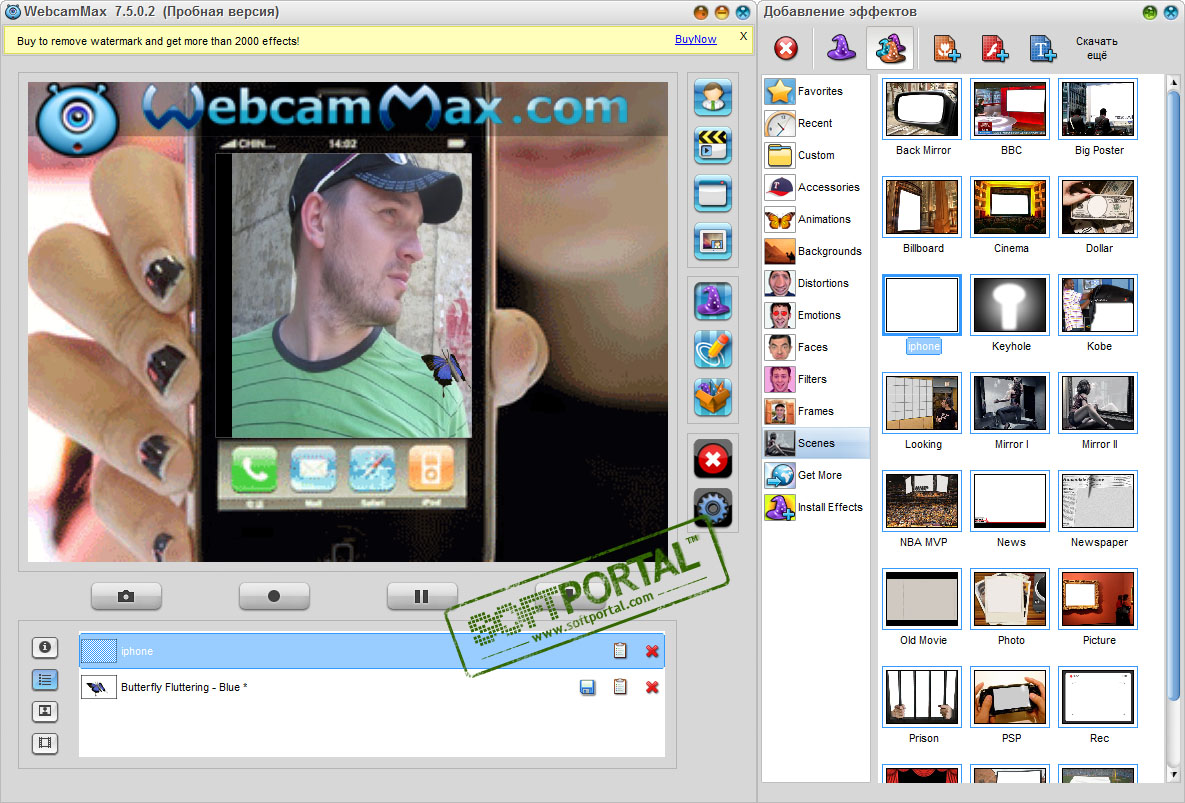Open the Frames category
Screen dimensions: 1185x803
(816, 411)
